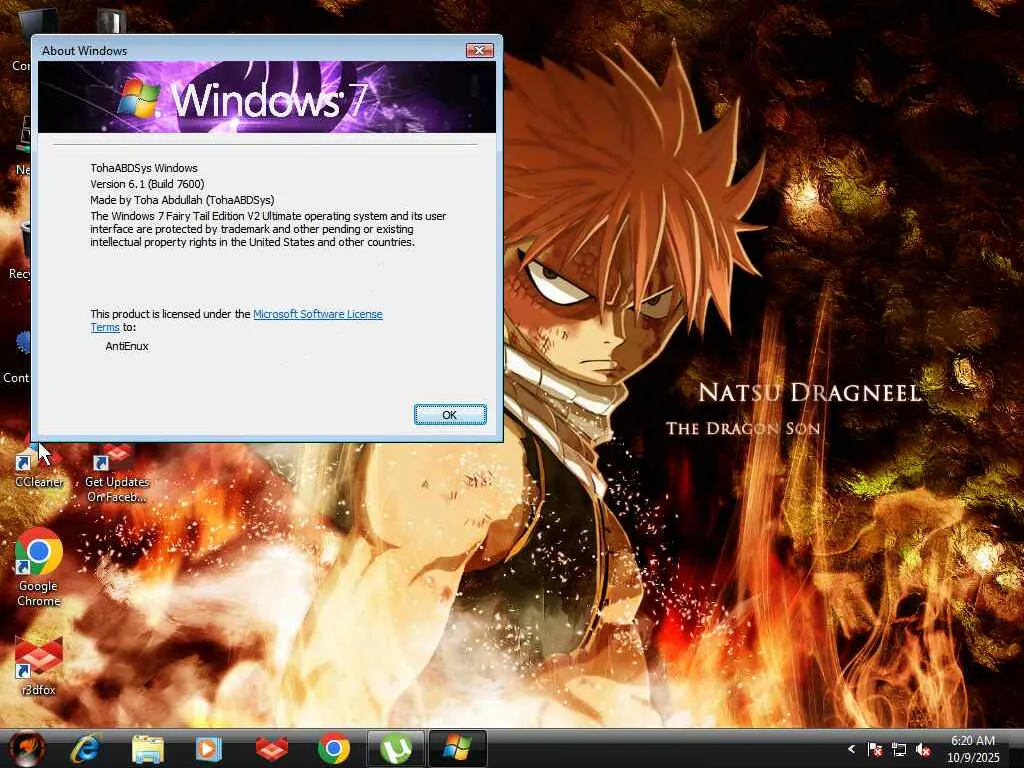Click the muted volume speaker icon
The width and height of the screenshot is (1024, 768).
923,750
